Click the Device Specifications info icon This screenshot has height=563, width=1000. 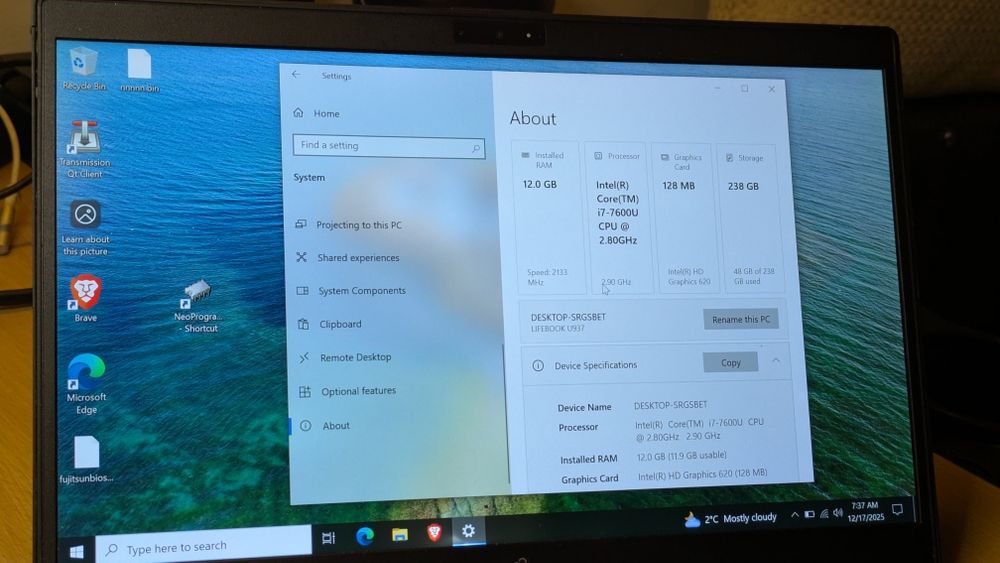tap(538, 365)
